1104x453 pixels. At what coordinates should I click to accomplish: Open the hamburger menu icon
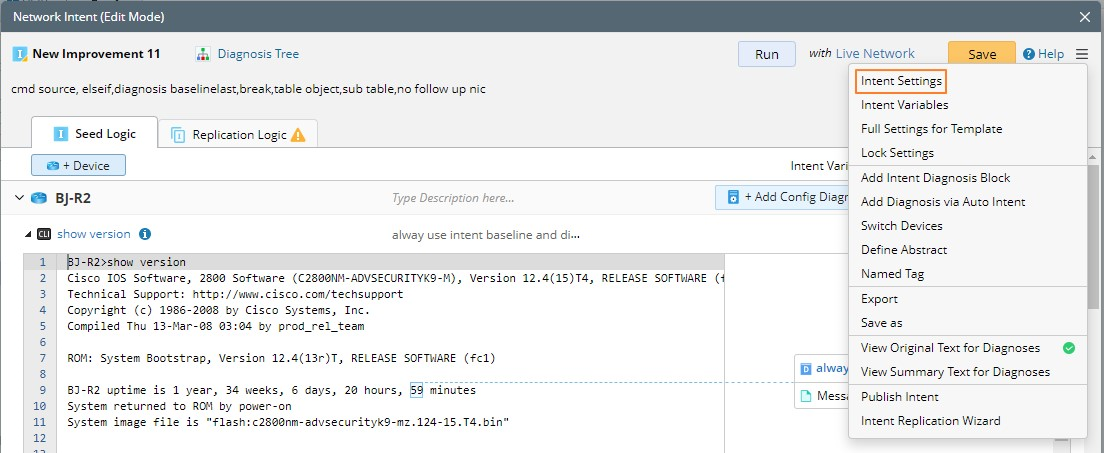click(1082, 55)
